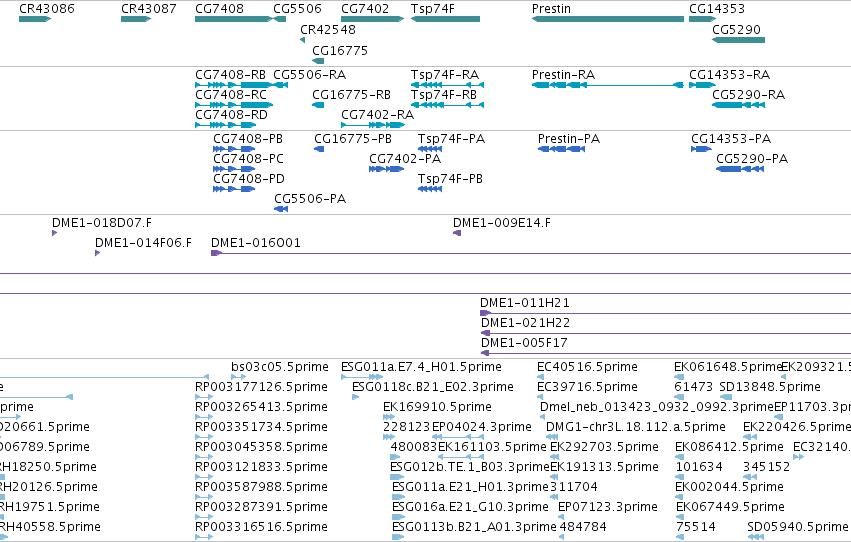851x542 pixels.
Task: Select the Prestin gene bar
Action: click(608, 19)
